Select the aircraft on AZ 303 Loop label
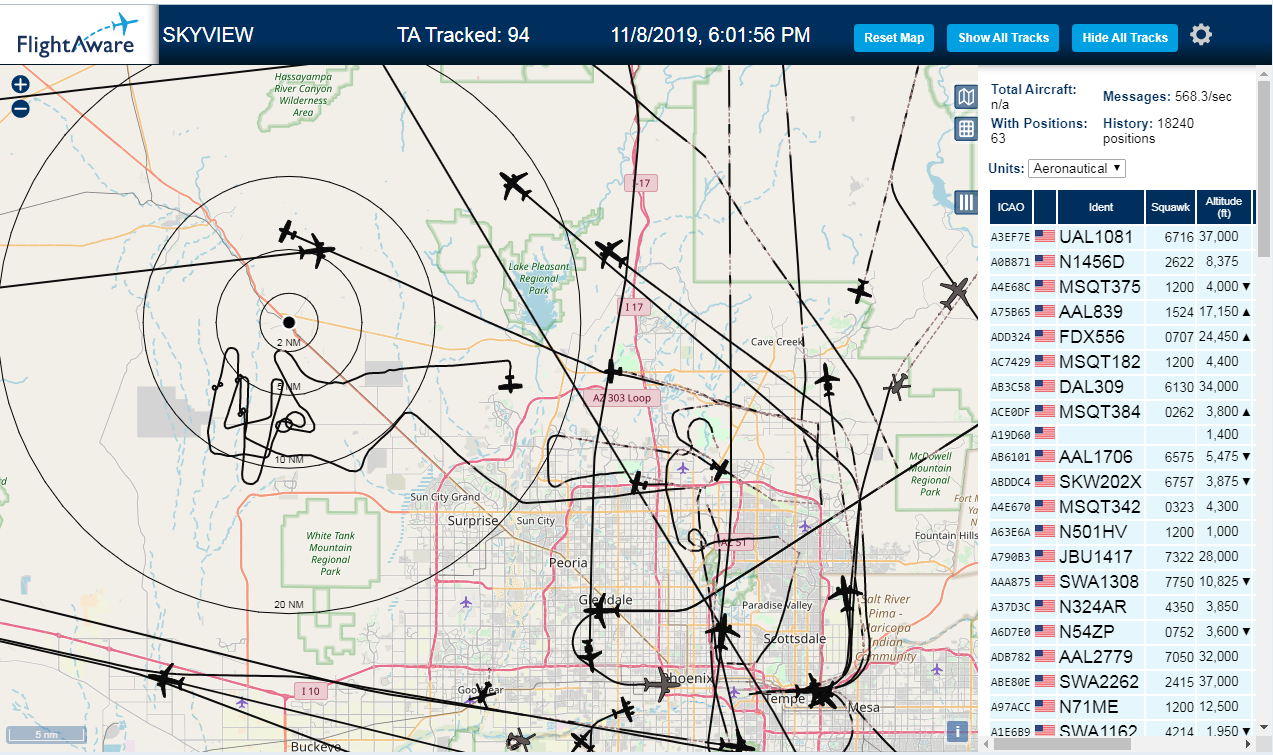 613,372
